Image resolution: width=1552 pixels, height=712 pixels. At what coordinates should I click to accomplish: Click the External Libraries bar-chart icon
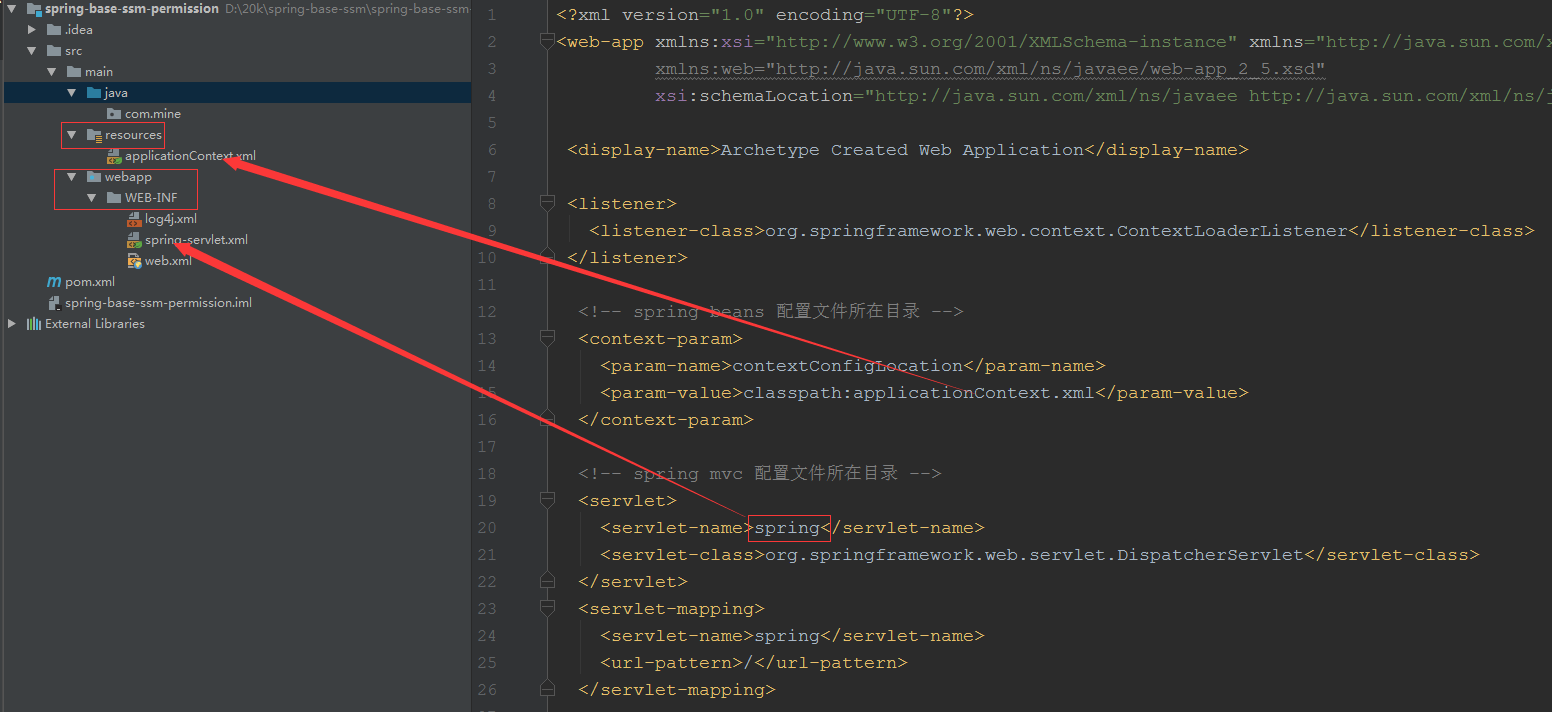tap(34, 324)
